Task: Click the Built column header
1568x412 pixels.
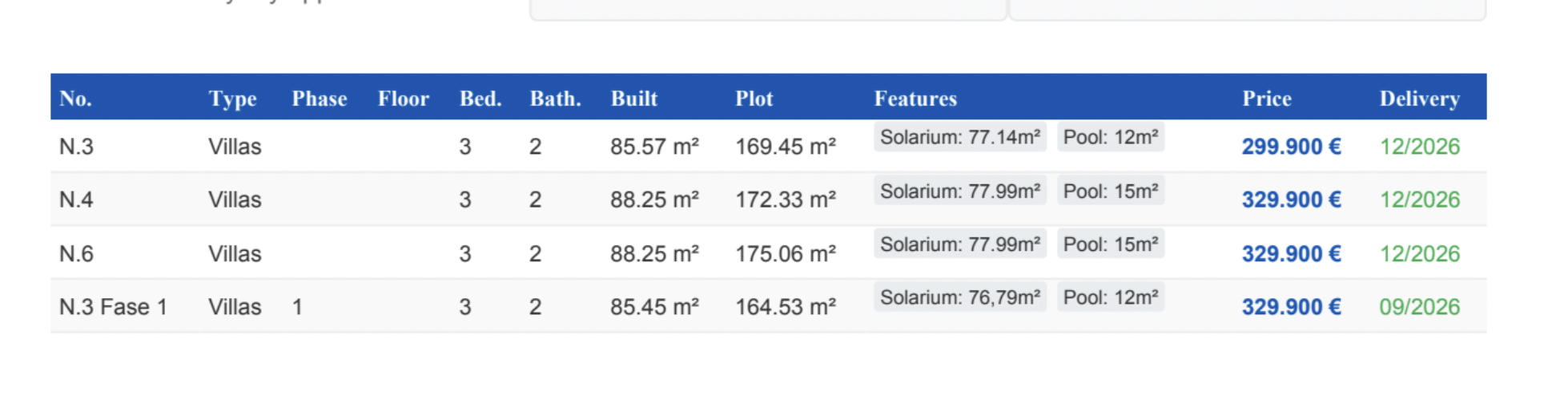Action: point(633,99)
